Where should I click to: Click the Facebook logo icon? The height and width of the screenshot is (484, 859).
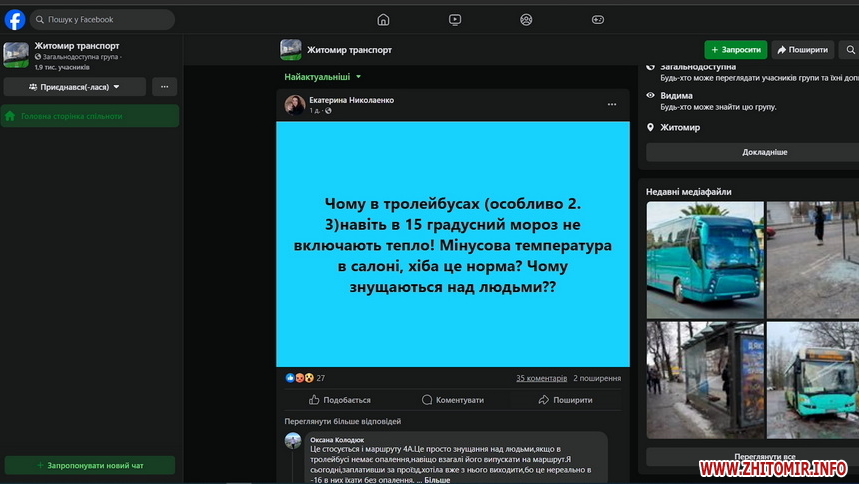point(15,20)
